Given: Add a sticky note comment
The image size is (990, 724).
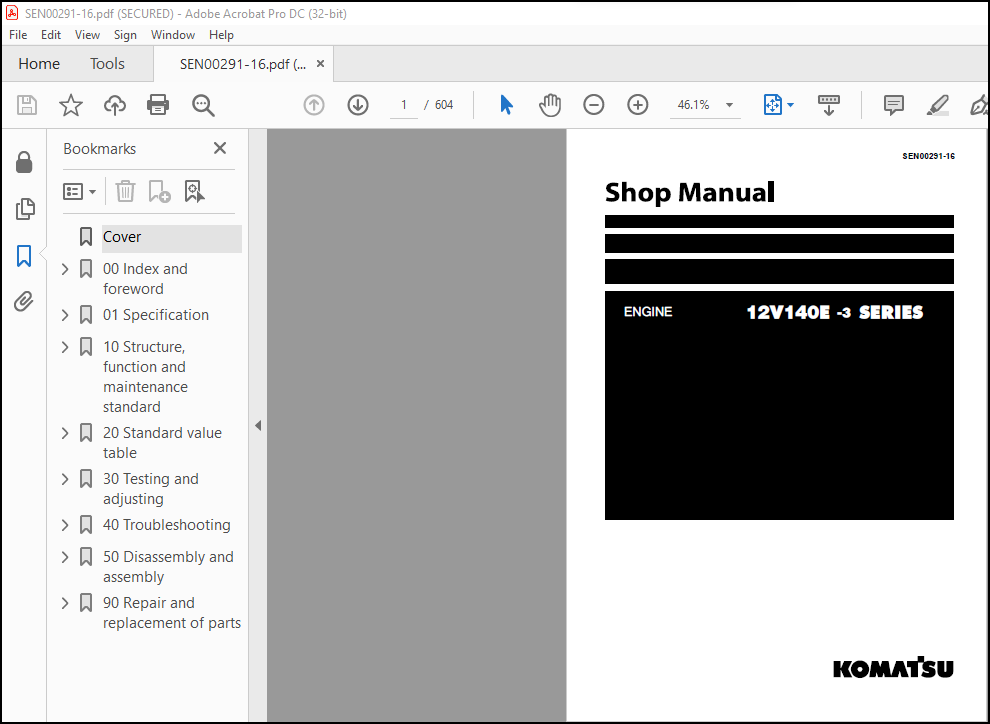Looking at the screenshot, I should click(893, 105).
